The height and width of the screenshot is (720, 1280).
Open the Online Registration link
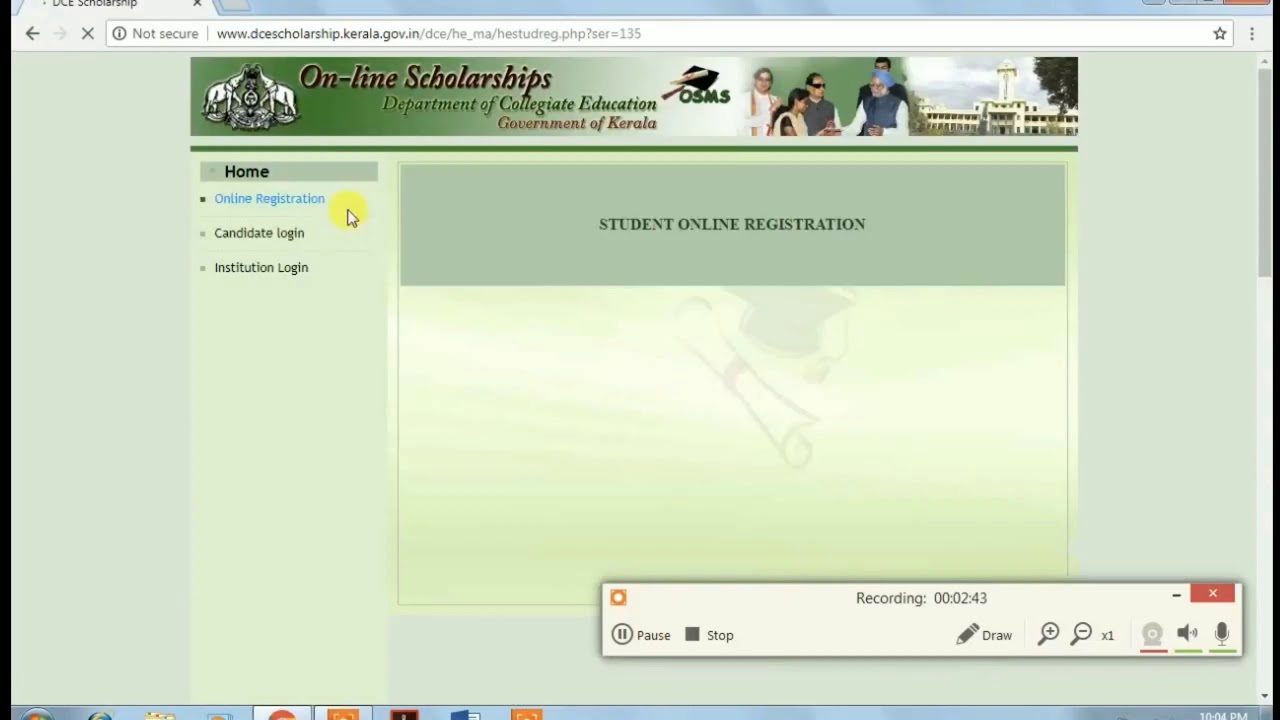269,199
